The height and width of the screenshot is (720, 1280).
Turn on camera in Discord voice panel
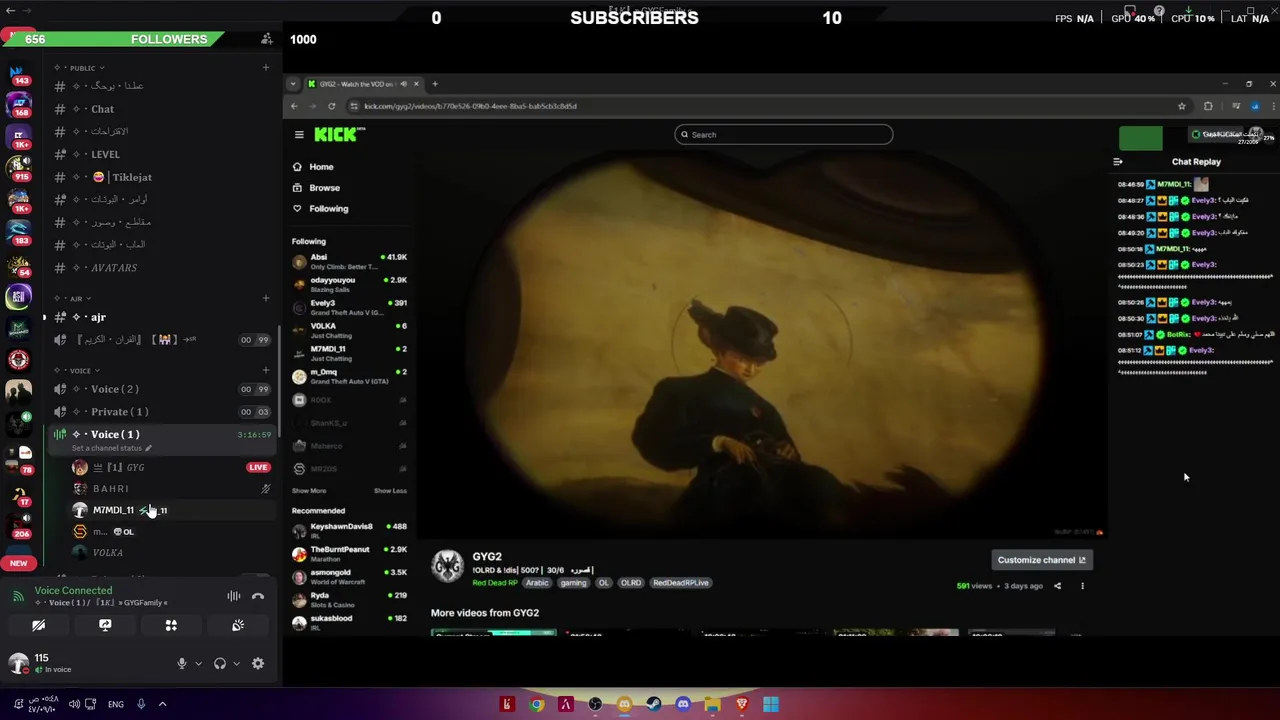(38, 625)
